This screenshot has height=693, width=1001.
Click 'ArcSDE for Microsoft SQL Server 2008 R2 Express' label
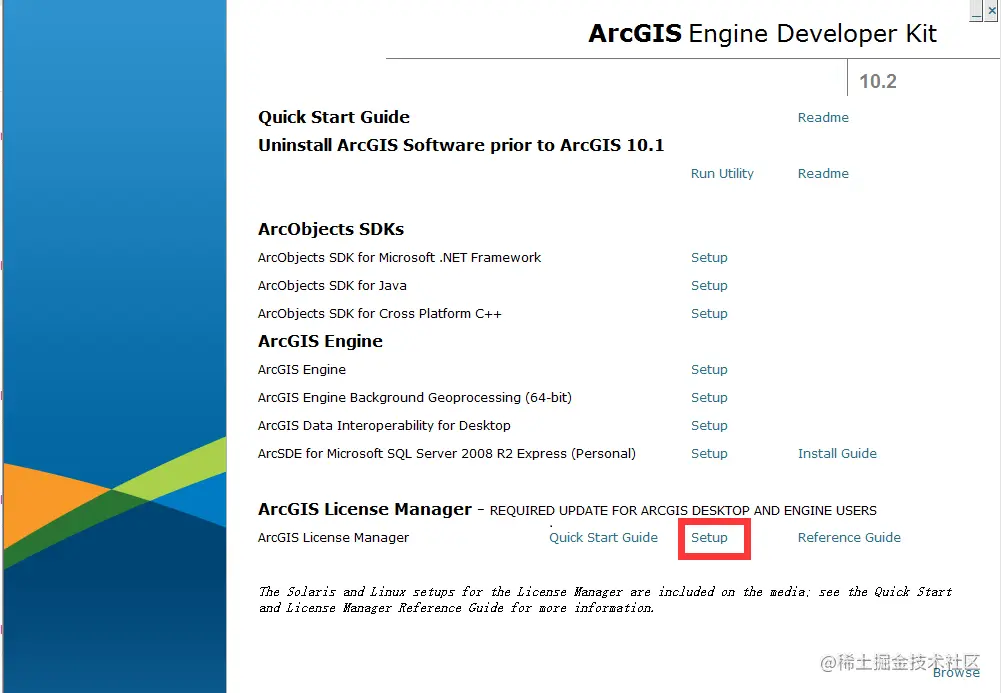[447, 454]
